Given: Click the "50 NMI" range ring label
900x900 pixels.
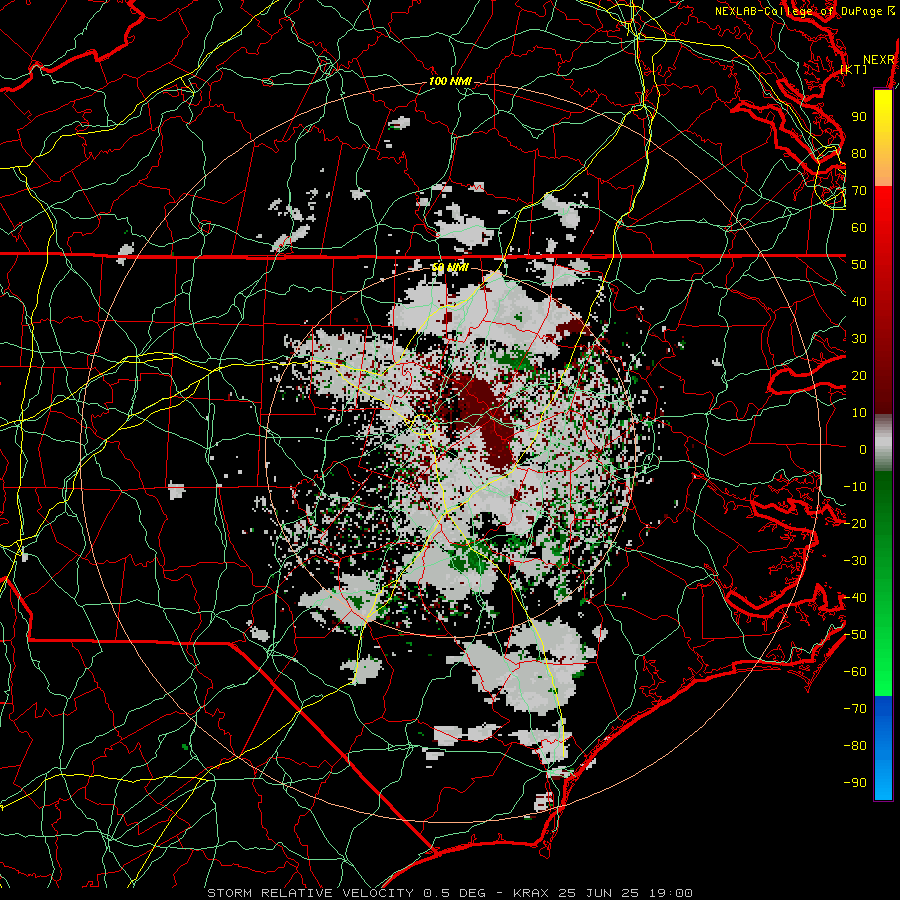Looking at the screenshot, I should (450, 267).
